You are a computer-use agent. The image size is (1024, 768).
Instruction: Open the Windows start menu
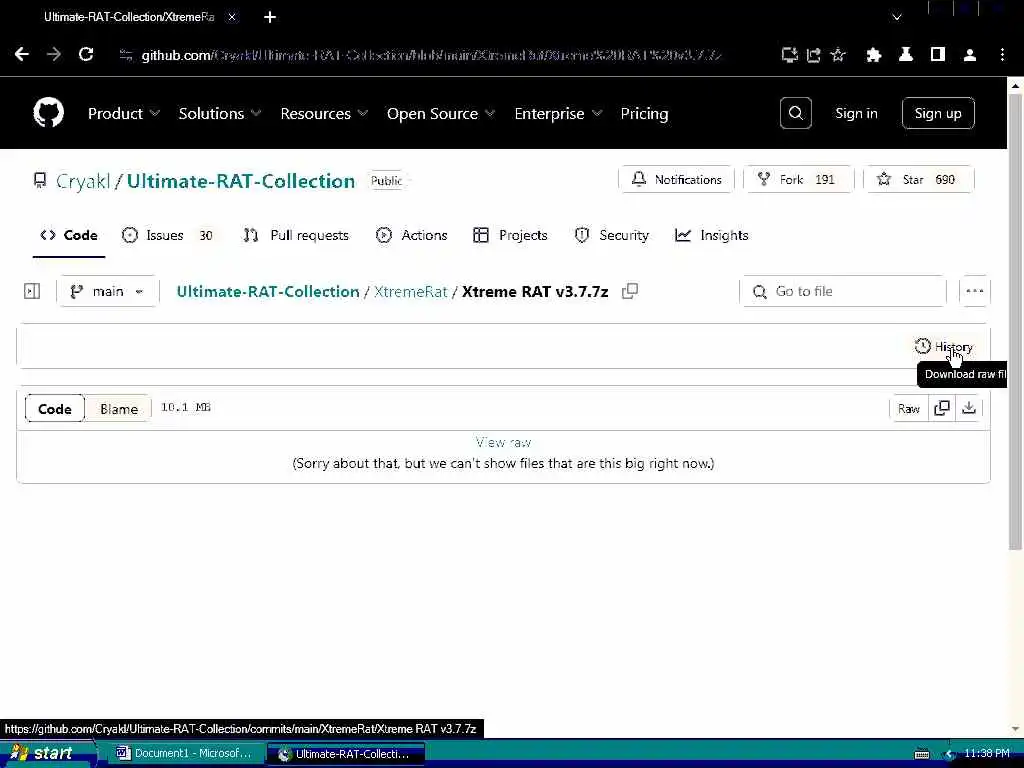point(46,753)
